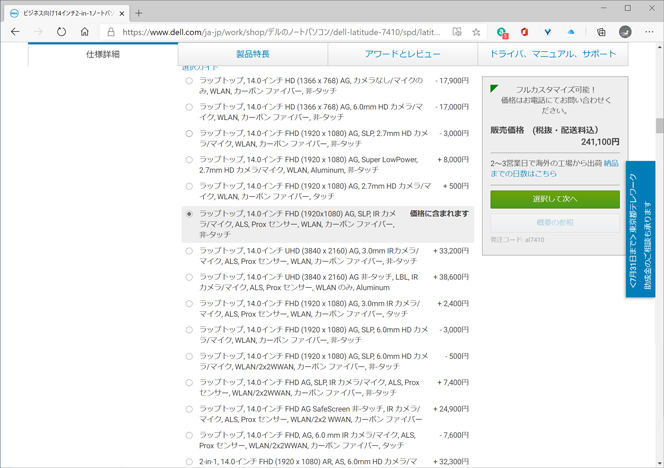The width and height of the screenshot is (664, 468).
Task: Click the page vertical scrollbar thumb
Action: (x=660, y=126)
